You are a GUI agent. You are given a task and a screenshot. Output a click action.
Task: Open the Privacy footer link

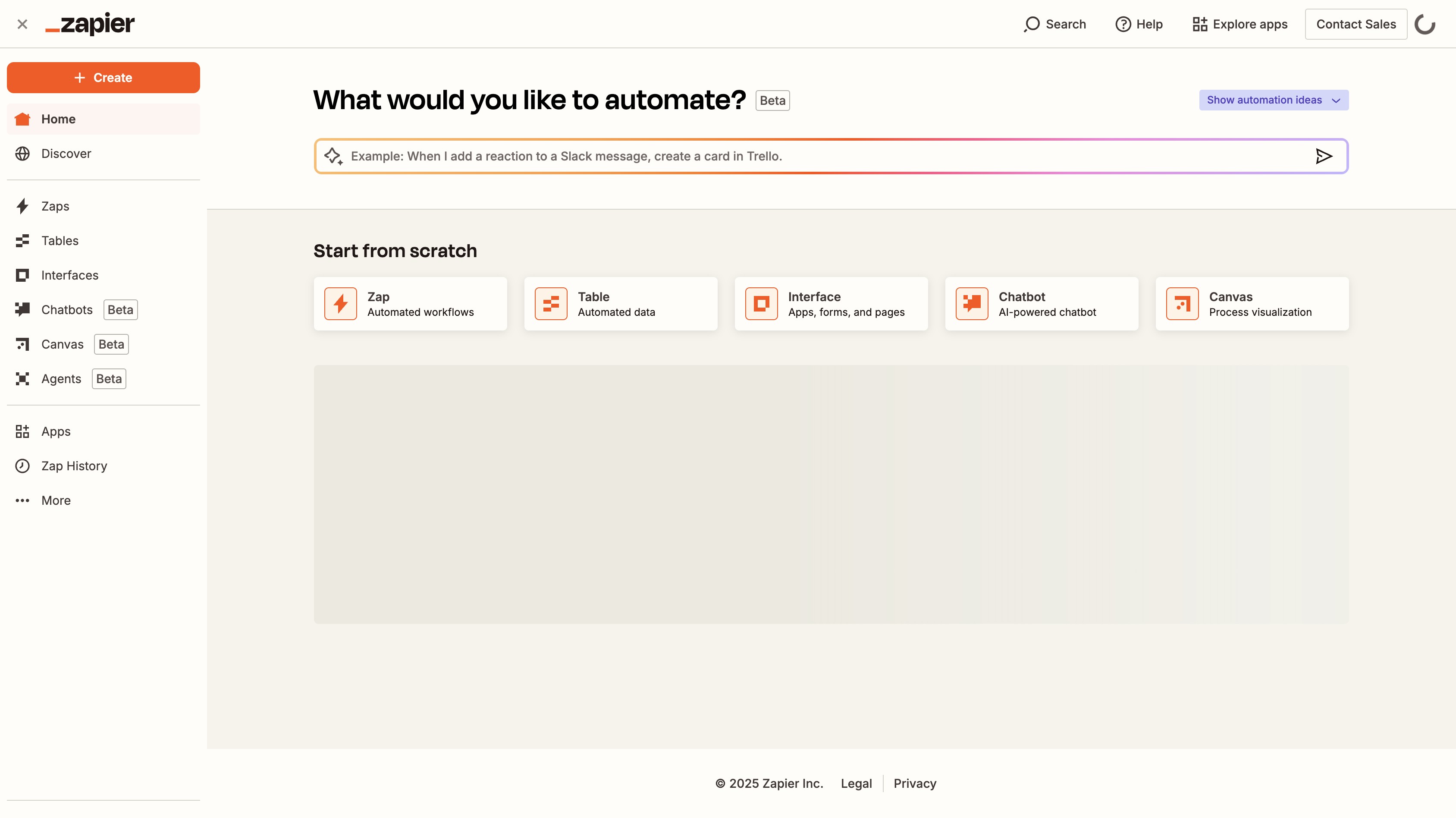[x=914, y=783]
